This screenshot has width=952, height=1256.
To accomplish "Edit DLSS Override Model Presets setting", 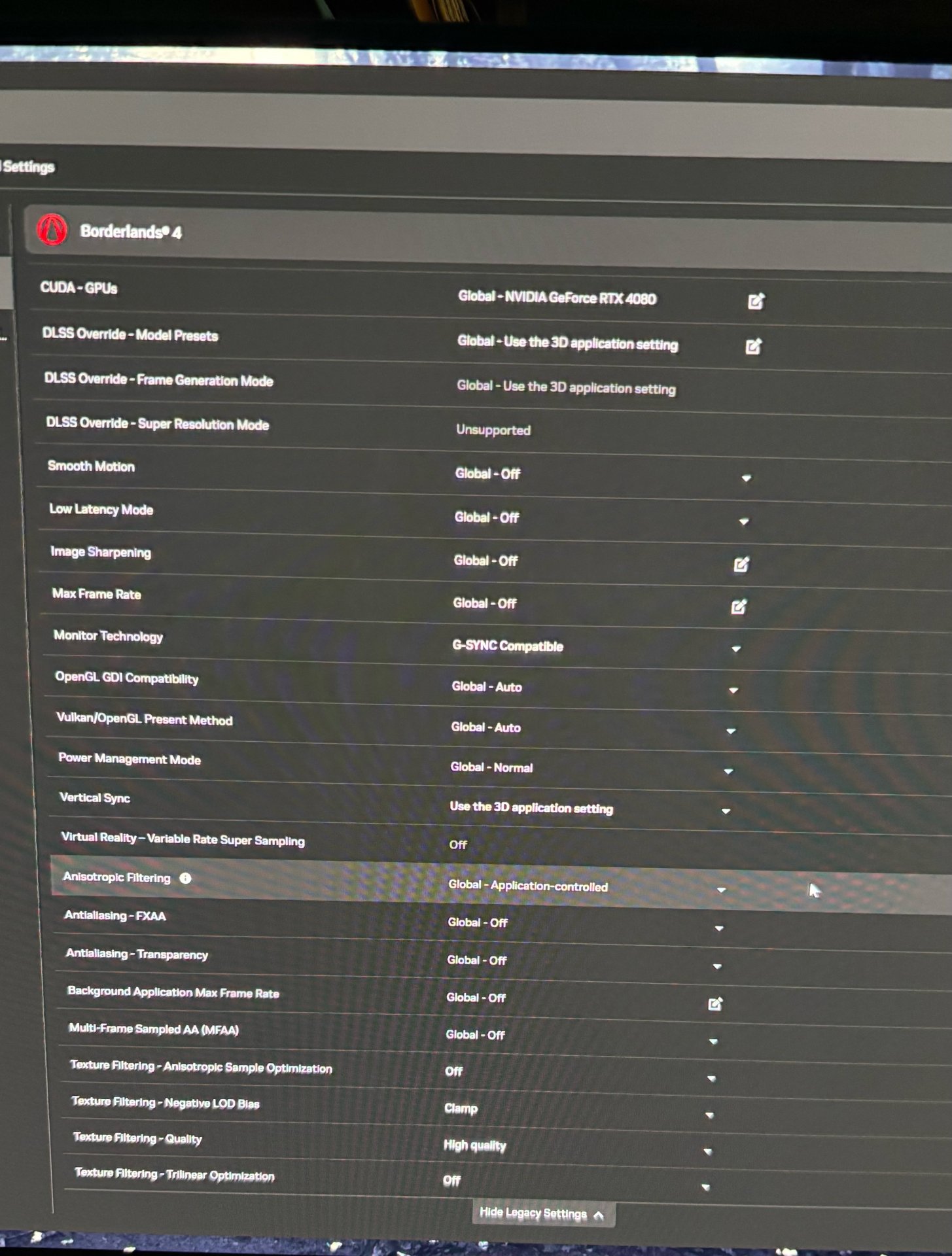I will (x=753, y=346).
